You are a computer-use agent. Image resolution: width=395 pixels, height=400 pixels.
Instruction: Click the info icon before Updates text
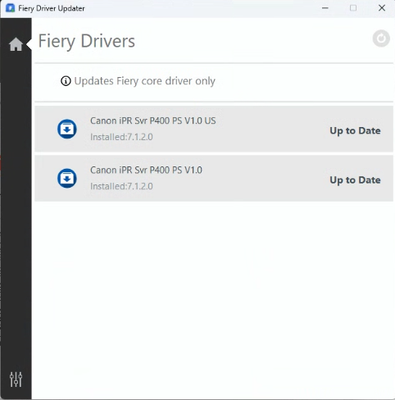66,81
